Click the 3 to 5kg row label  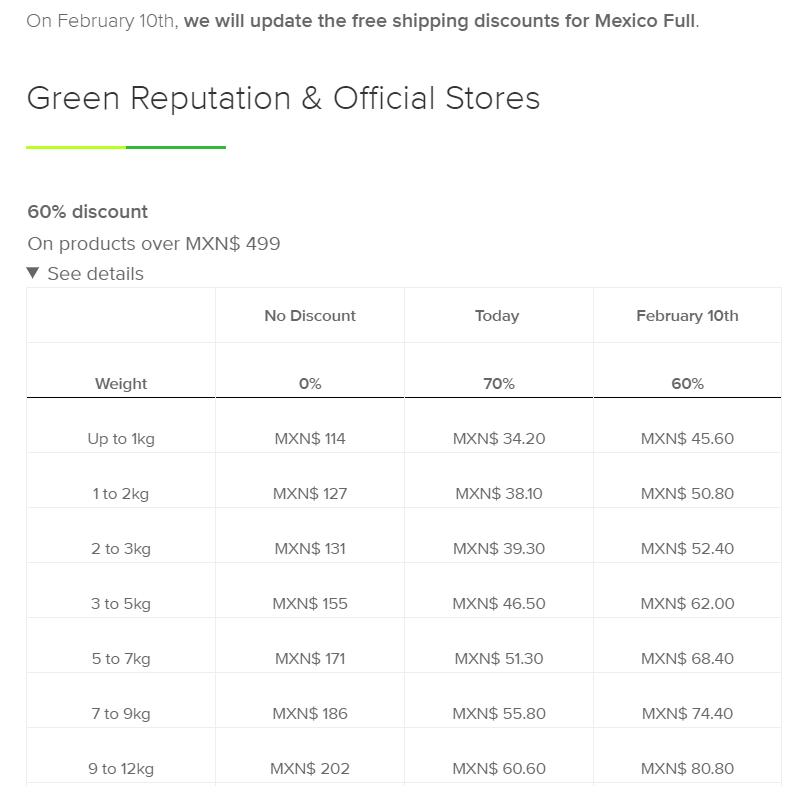click(x=121, y=604)
